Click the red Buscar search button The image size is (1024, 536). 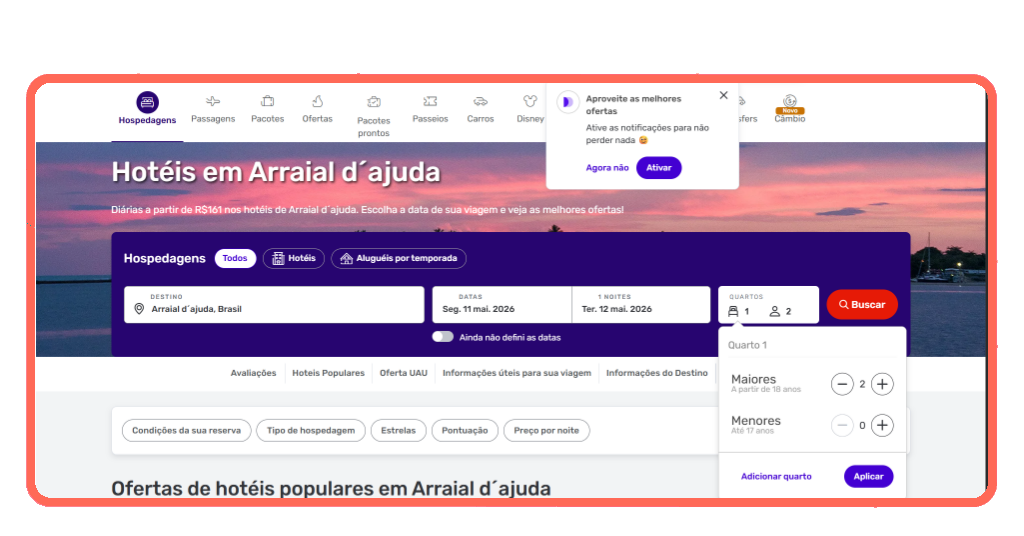[862, 305]
